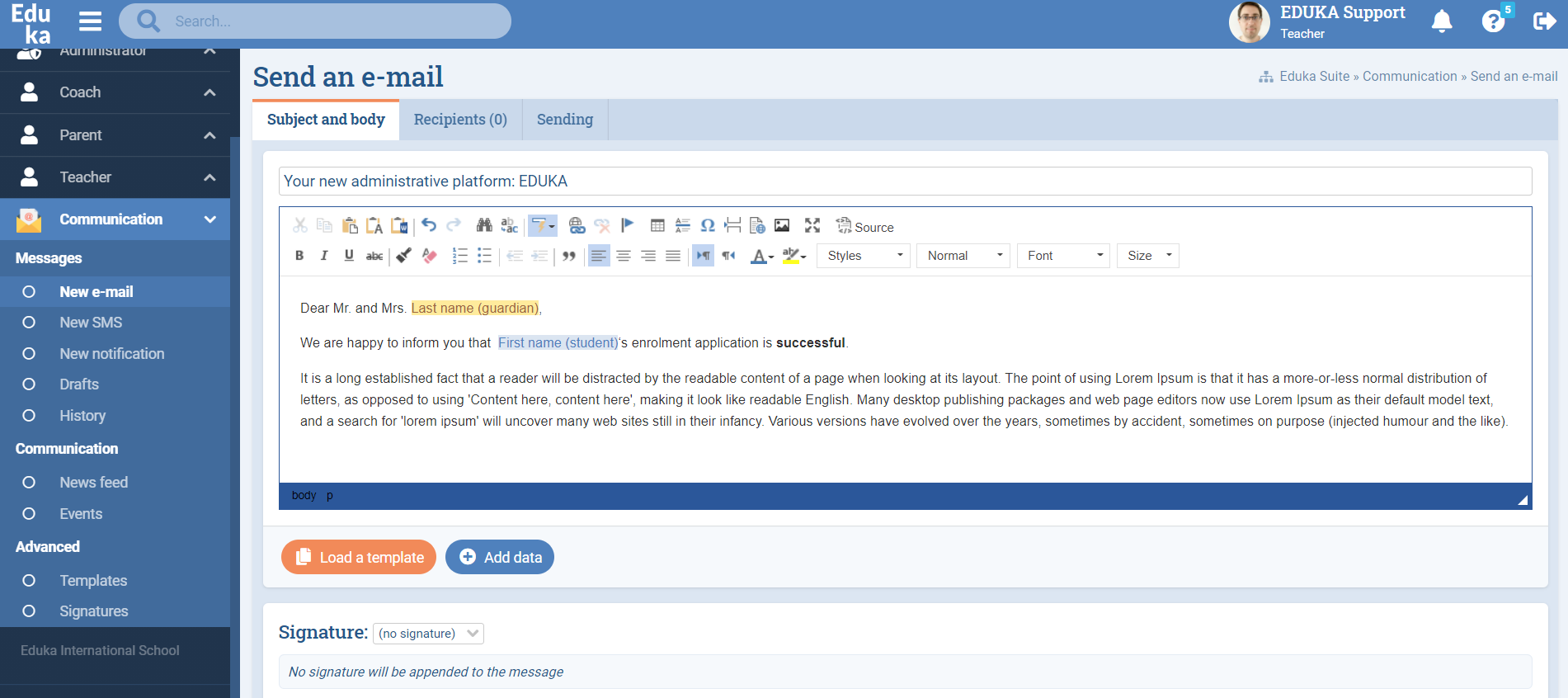
Task: Click the Copy icon in editor toolbar
Action: pos(325,225)
